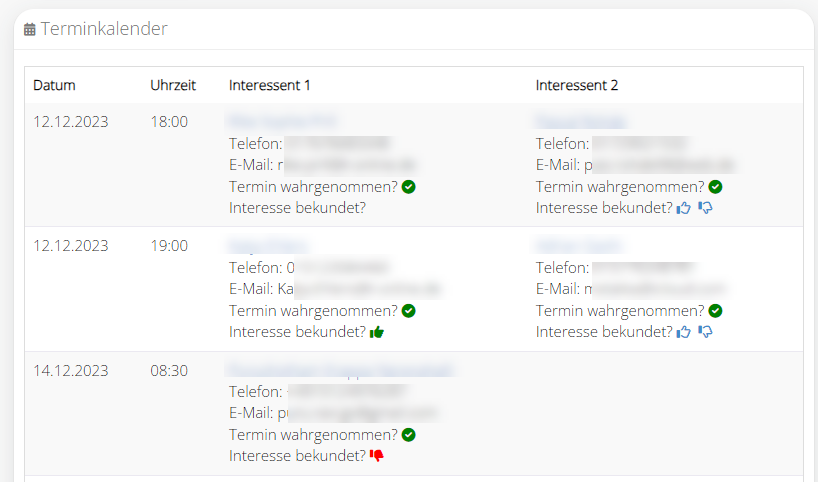Click red thumbs-down in 14.12.2023 row

[377, 455]
